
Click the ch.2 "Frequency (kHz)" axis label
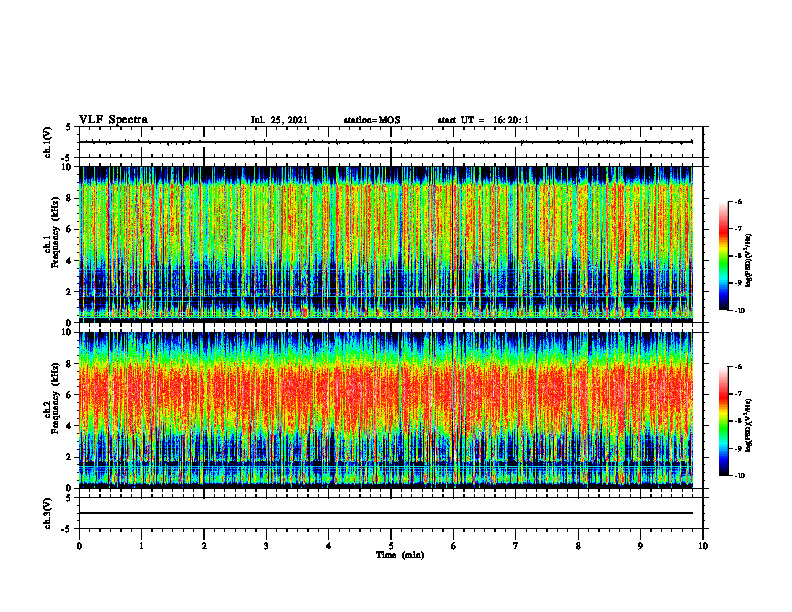56,398
